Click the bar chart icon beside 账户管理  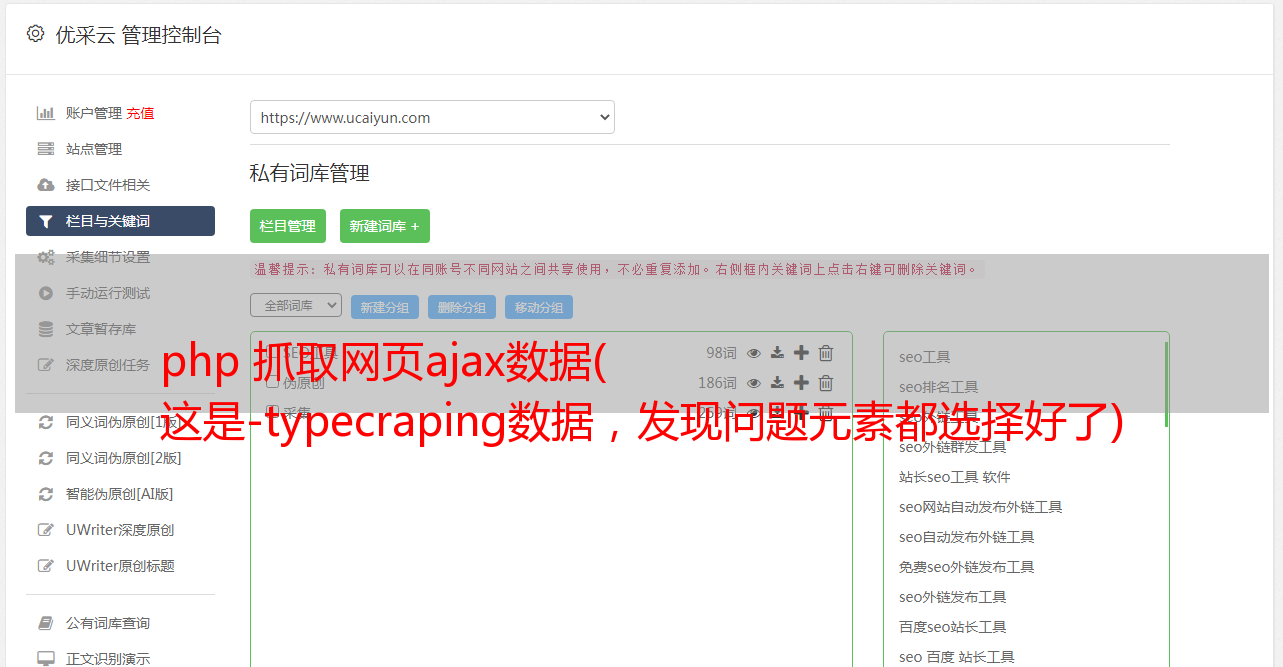45,113
